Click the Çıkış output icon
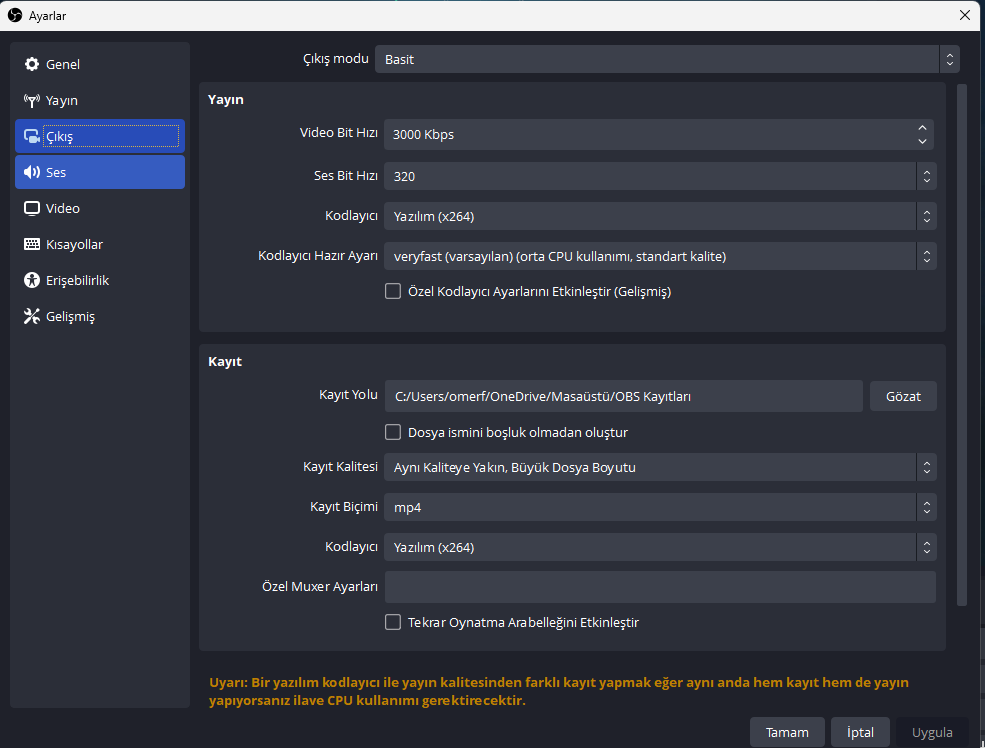 click(x=31, y=136)
